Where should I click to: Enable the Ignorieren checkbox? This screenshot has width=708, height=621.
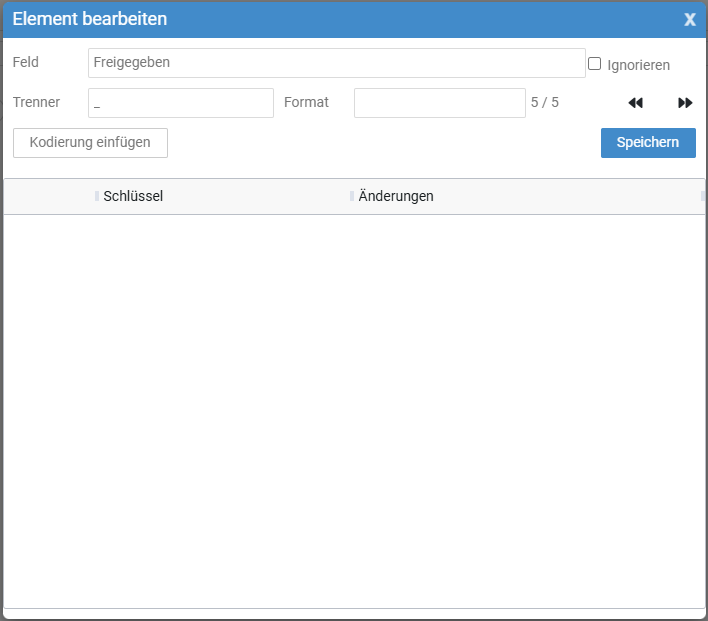(x=594, y=64)
